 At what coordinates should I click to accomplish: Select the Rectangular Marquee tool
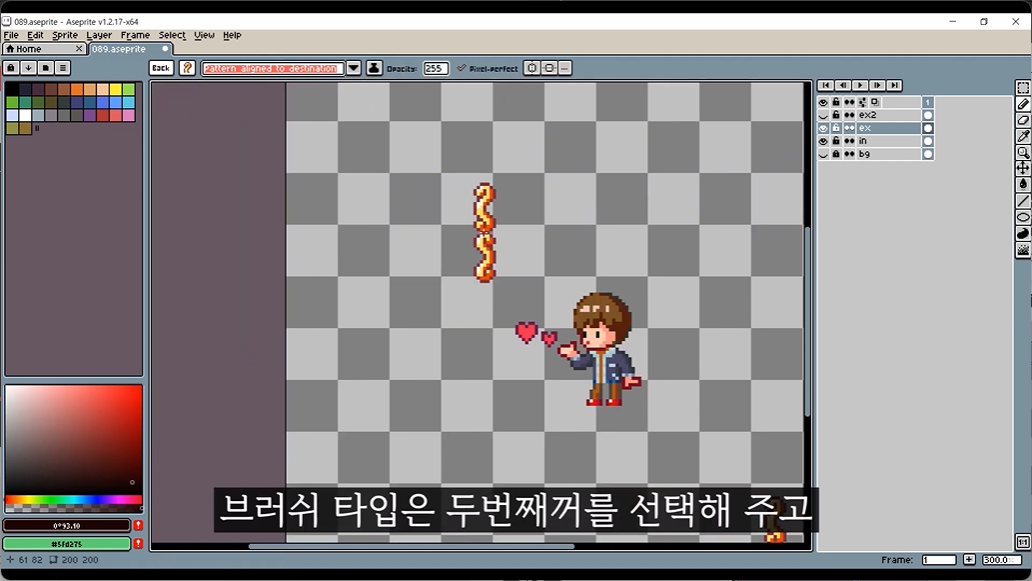click(1023, 88)
